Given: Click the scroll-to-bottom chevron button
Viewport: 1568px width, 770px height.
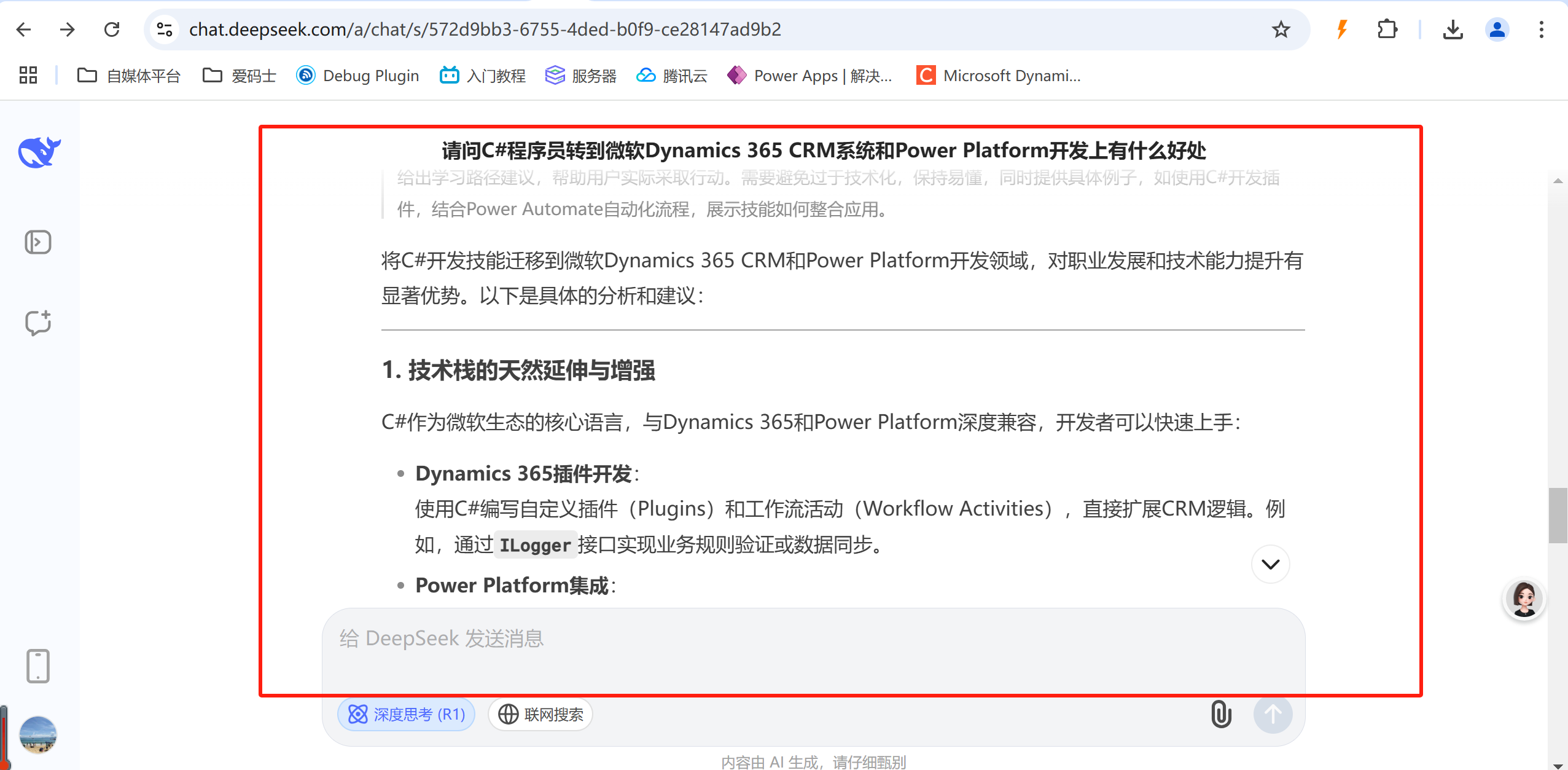Looking at the screenshot, I should tap(1270, 564).
